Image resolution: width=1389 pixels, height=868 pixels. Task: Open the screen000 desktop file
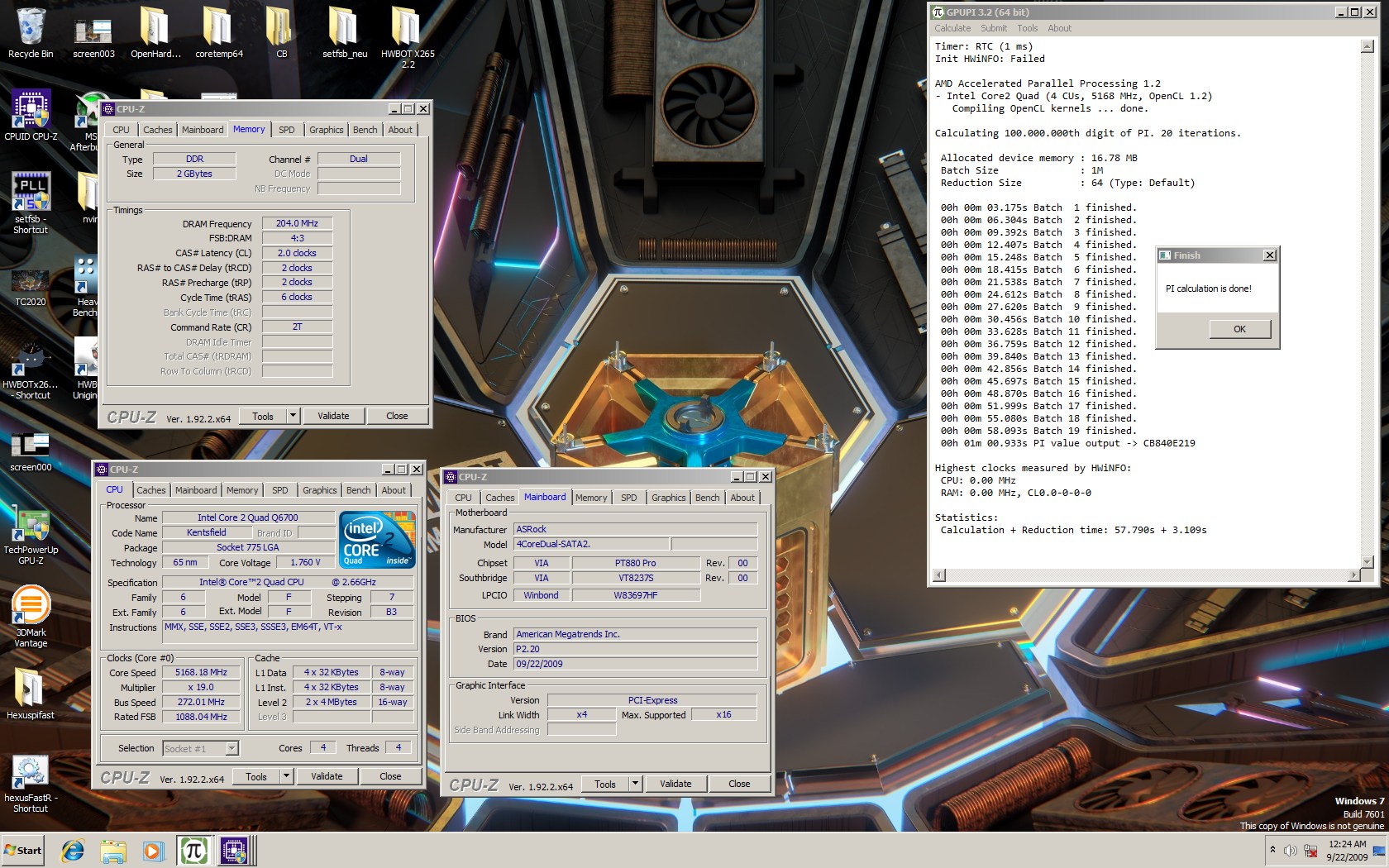[31, 451]
